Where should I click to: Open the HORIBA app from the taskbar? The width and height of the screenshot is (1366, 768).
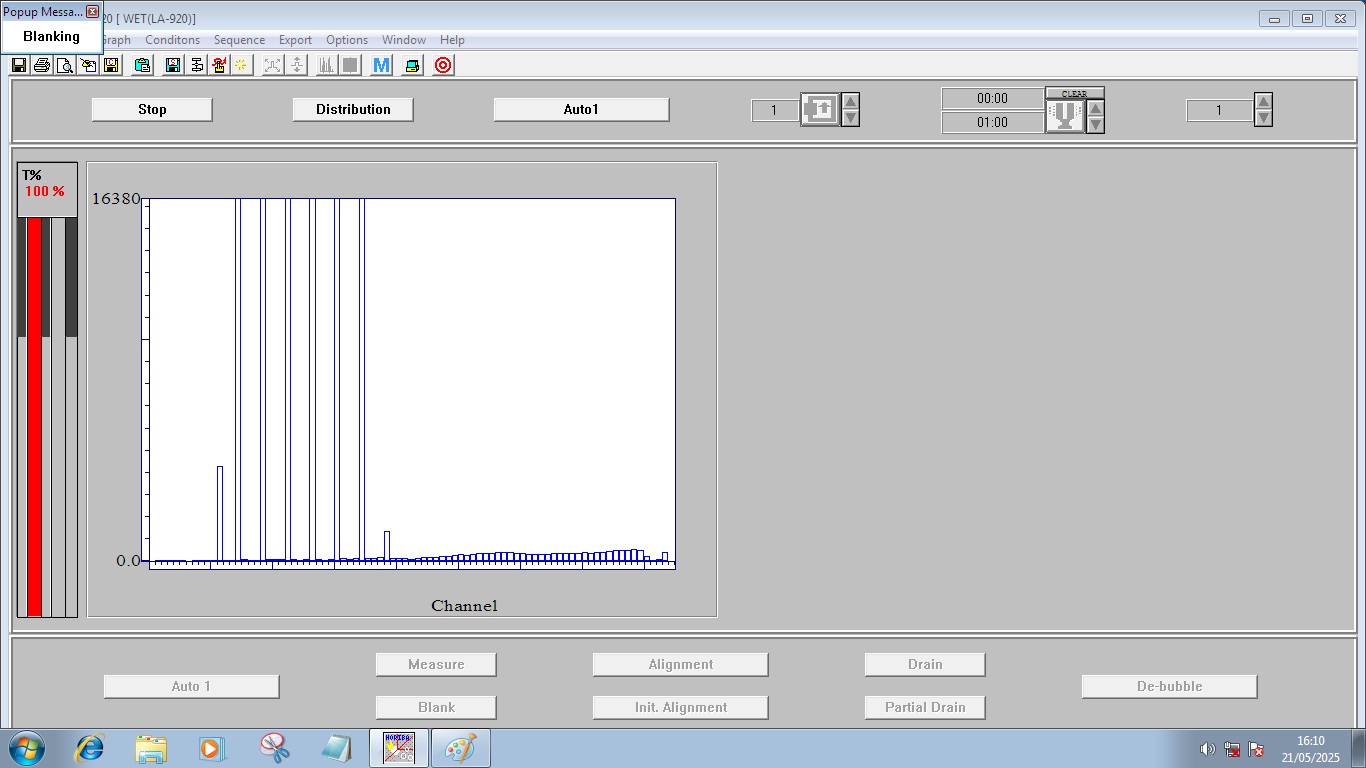pos(397,747)
